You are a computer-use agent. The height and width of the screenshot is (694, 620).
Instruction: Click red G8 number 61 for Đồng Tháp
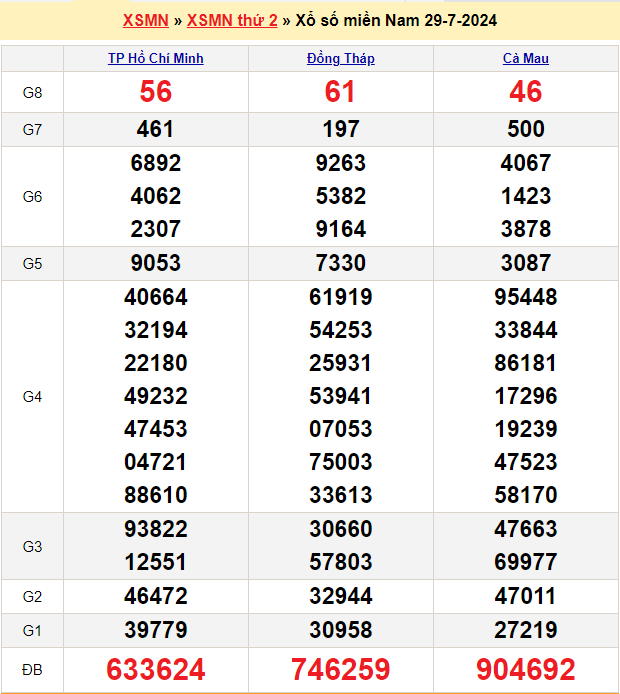341,92
